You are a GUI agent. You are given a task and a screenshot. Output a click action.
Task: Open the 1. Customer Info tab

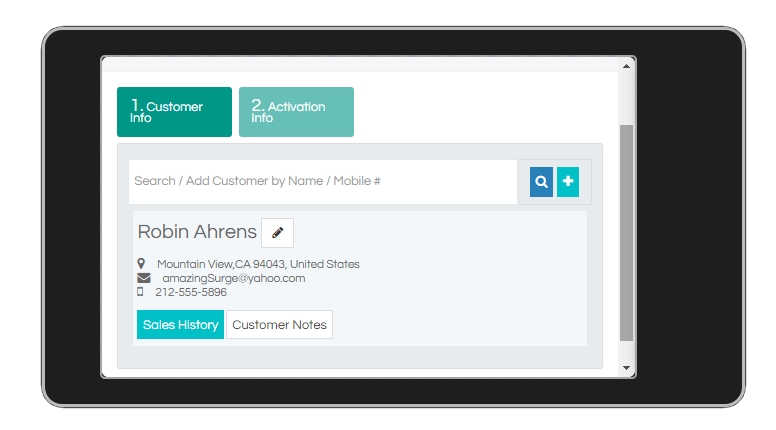[174, 112]
